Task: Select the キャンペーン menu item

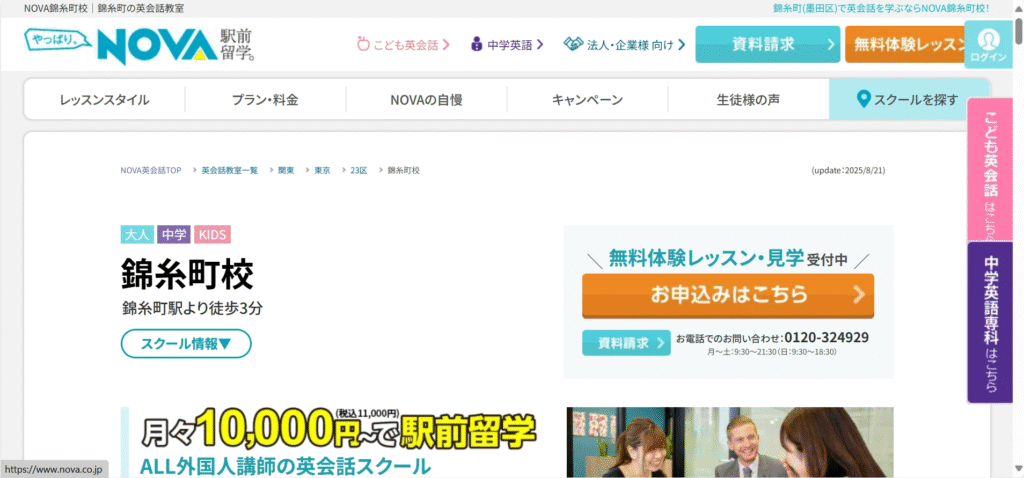Action: pos(587,100)
